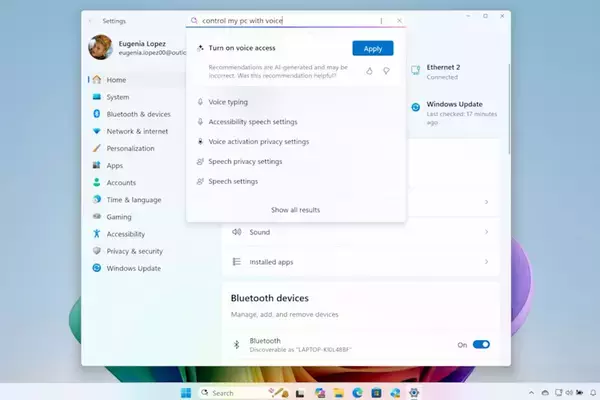
Task: Click the Bluetooth symbol icon
Action: coord(236,344)
